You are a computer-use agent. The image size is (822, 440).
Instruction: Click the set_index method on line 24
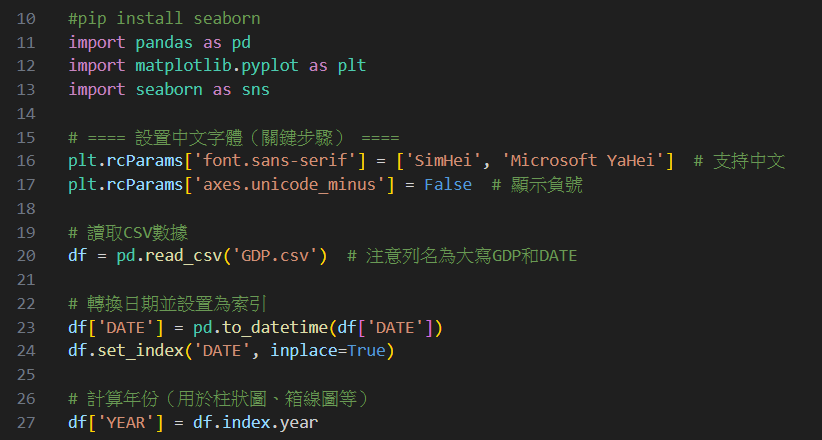coord(140,350)
